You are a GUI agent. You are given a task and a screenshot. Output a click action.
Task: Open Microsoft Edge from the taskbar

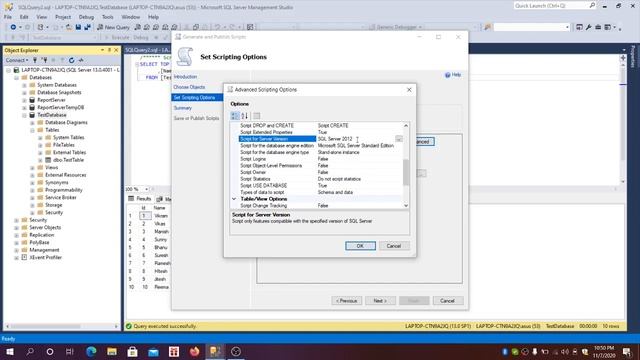[91, 351]
